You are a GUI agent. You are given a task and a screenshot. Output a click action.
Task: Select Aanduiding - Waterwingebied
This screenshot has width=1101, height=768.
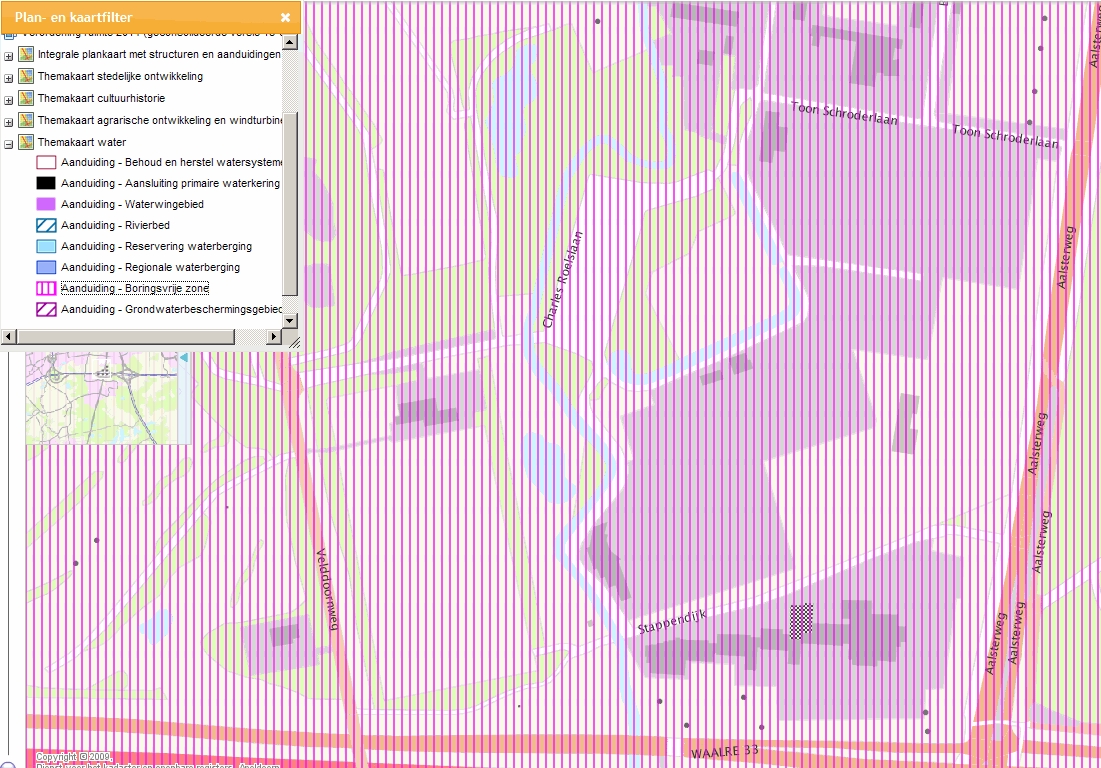132,204
